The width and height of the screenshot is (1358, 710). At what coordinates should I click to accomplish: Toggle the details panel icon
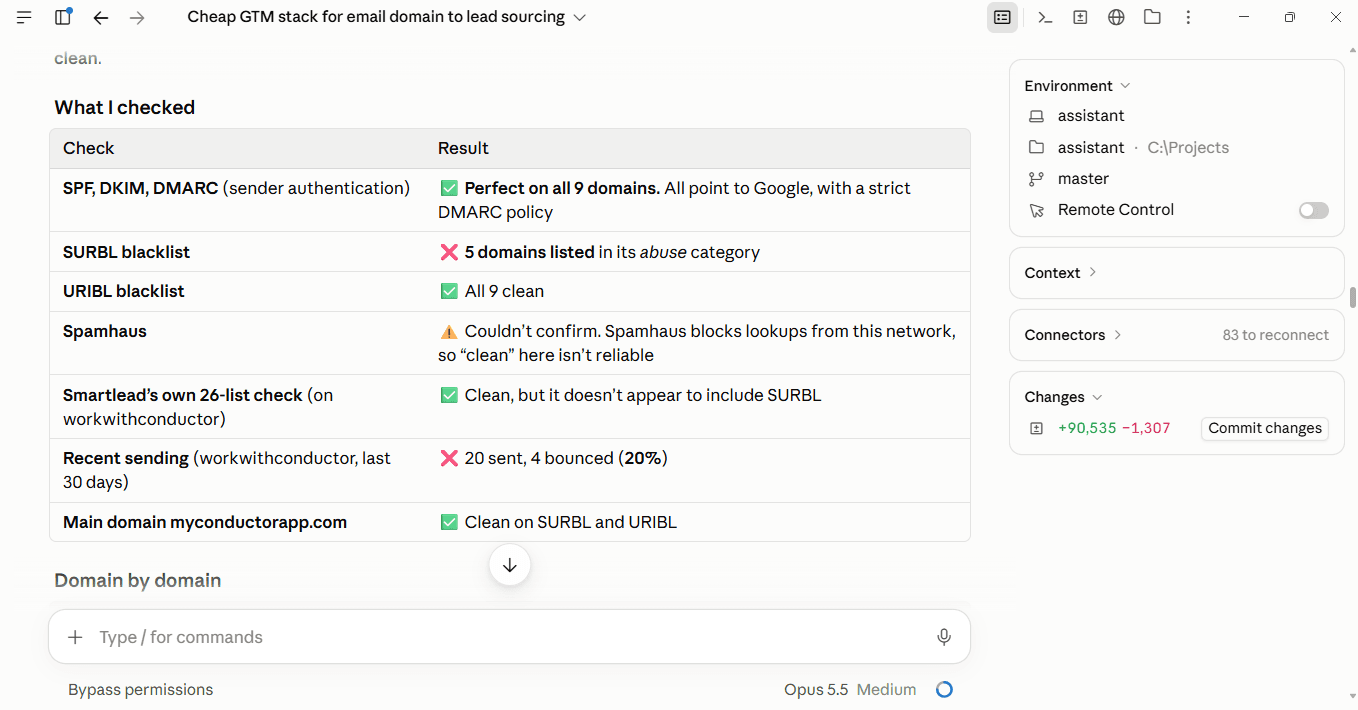[x=1002, y=17]
